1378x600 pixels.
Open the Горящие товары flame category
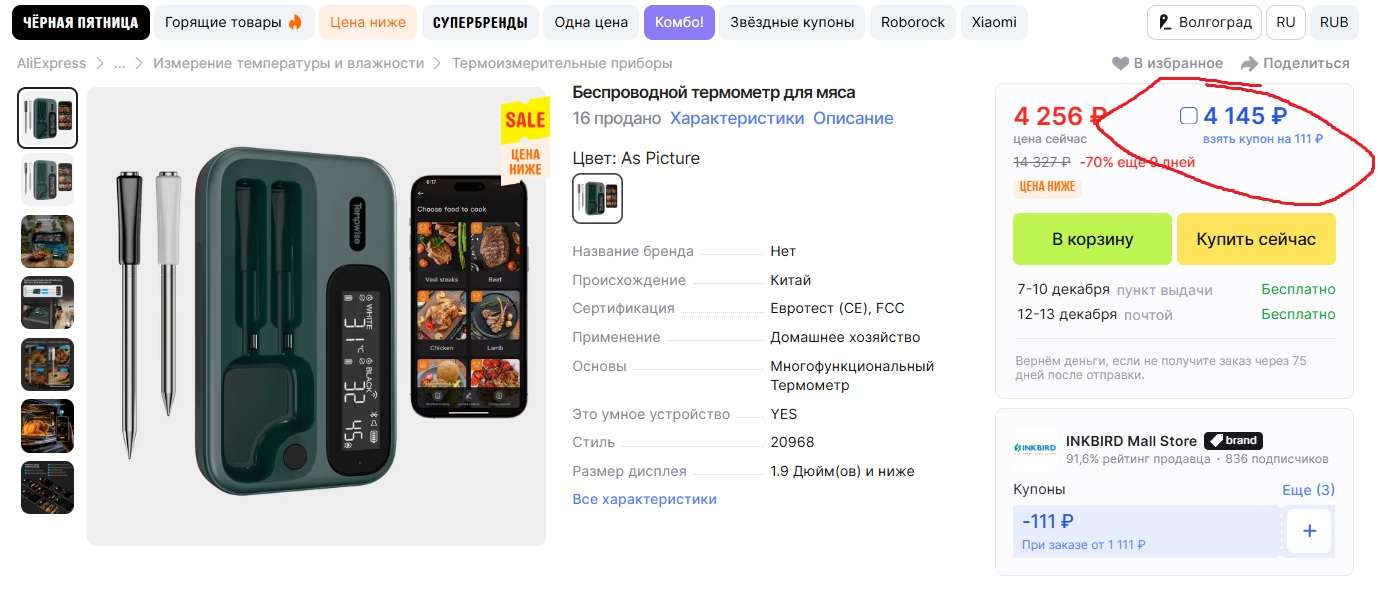(233, 22)
